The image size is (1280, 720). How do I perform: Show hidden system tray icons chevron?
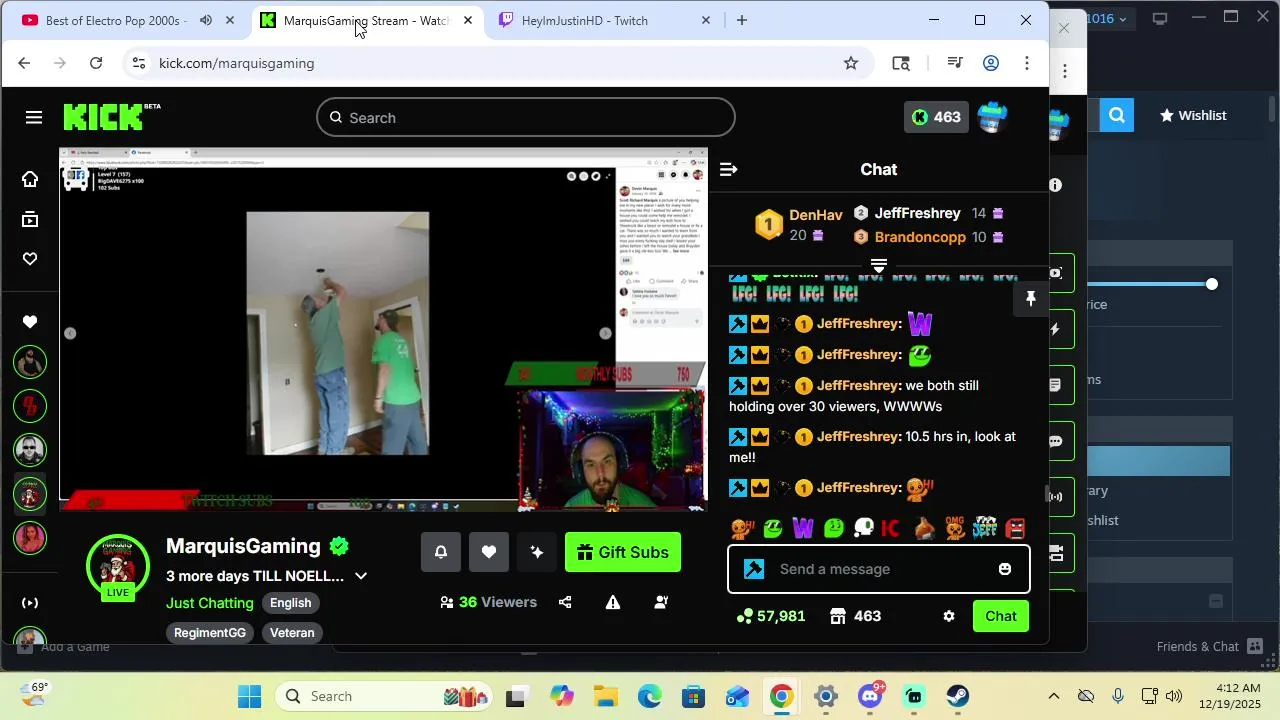click(1053, 696)
